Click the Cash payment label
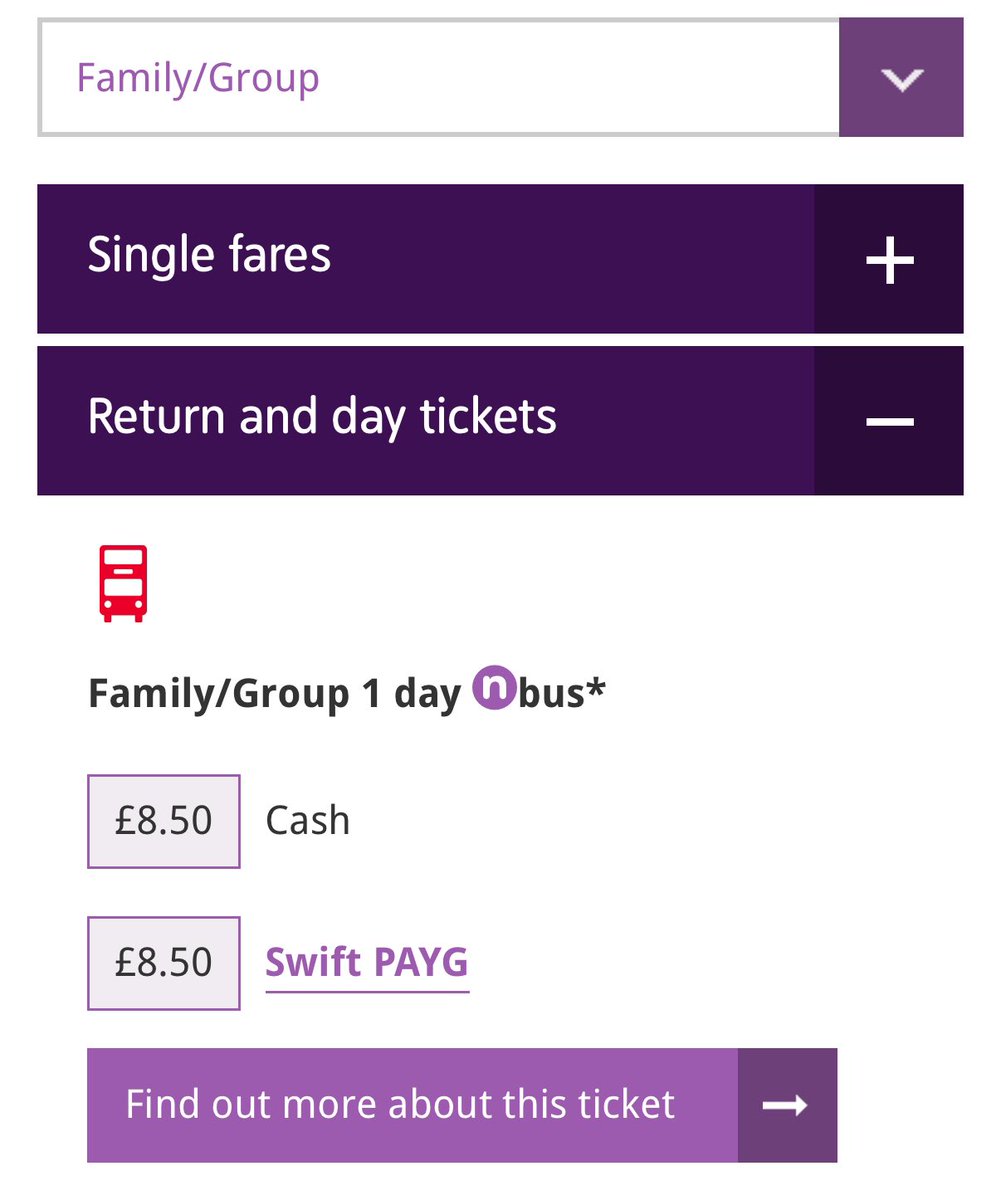This screenshot has width=1001, height=1200. click(308, 821)
